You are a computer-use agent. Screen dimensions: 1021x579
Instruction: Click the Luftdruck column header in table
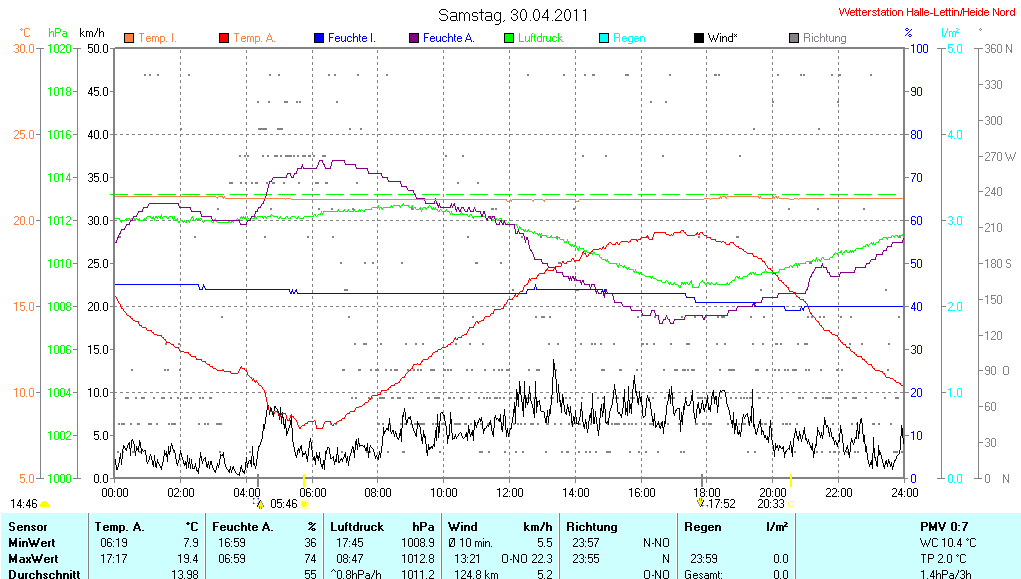coord(359,526)
